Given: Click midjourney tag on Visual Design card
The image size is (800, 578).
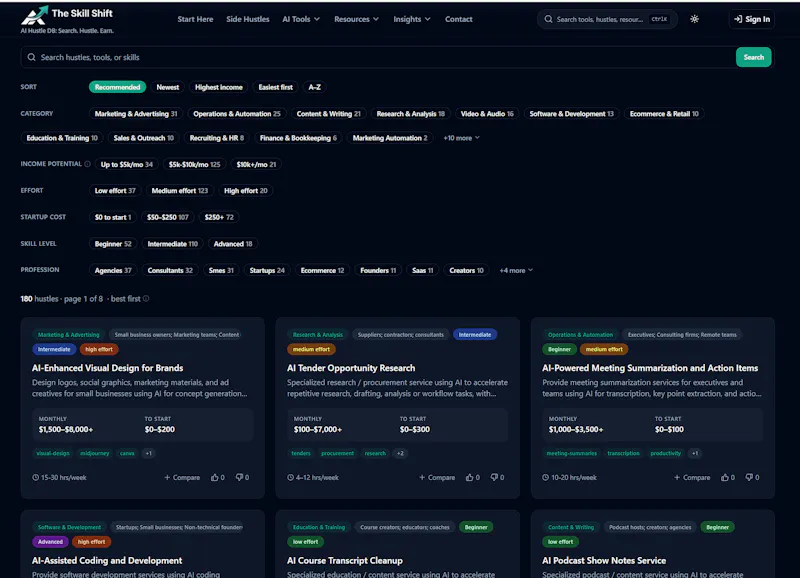Looking at the screenshot, I should click(x=94, y=453).
